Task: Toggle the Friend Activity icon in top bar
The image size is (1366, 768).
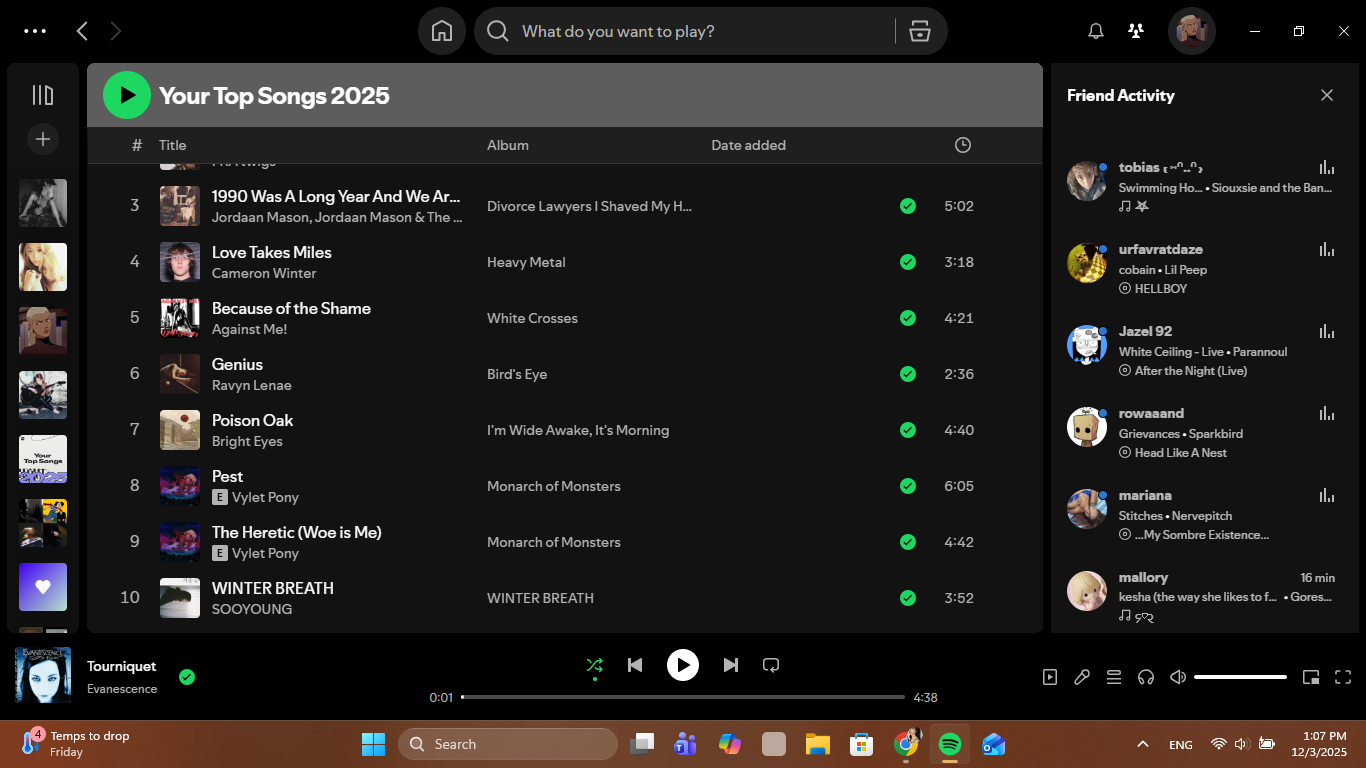Action: (x=1136, y=31)
